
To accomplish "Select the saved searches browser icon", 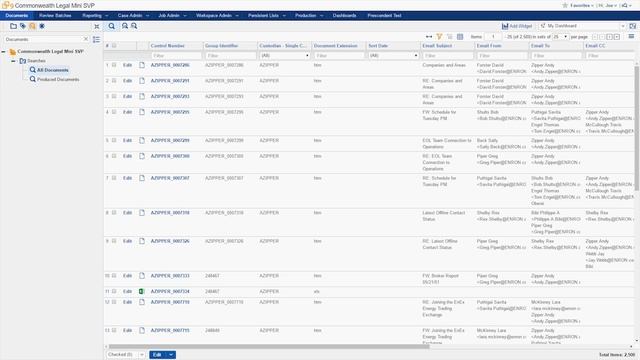I will pyautogui.click(x=32, y=26).
